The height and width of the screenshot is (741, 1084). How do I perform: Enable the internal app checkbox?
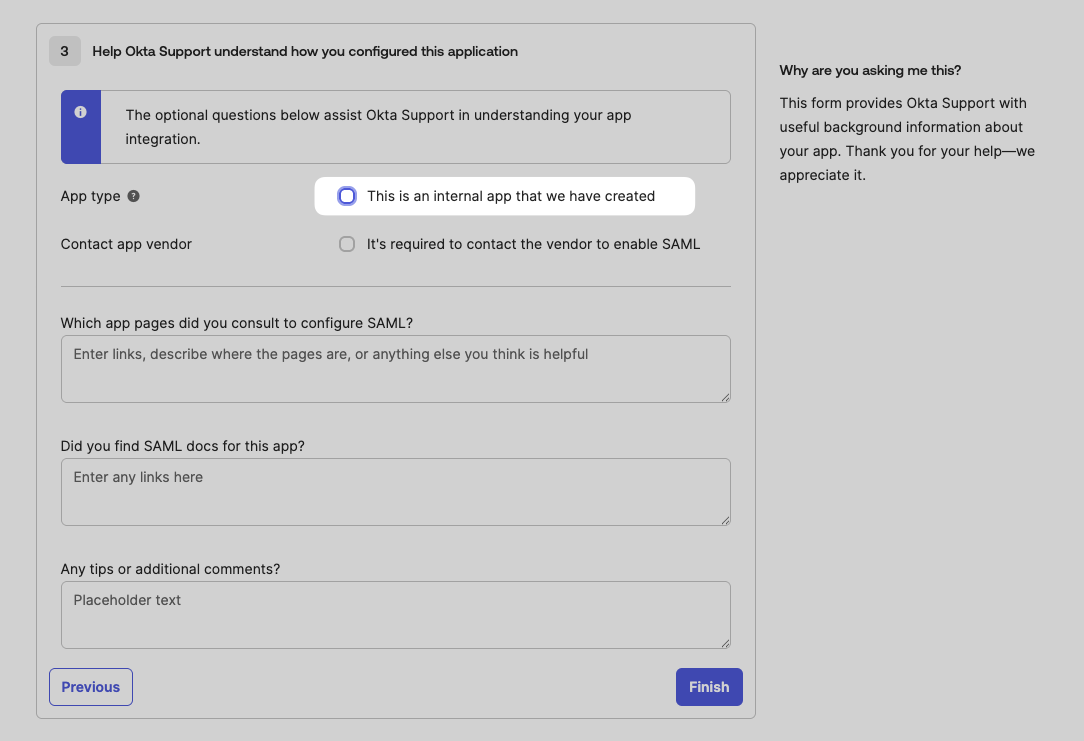347,196
